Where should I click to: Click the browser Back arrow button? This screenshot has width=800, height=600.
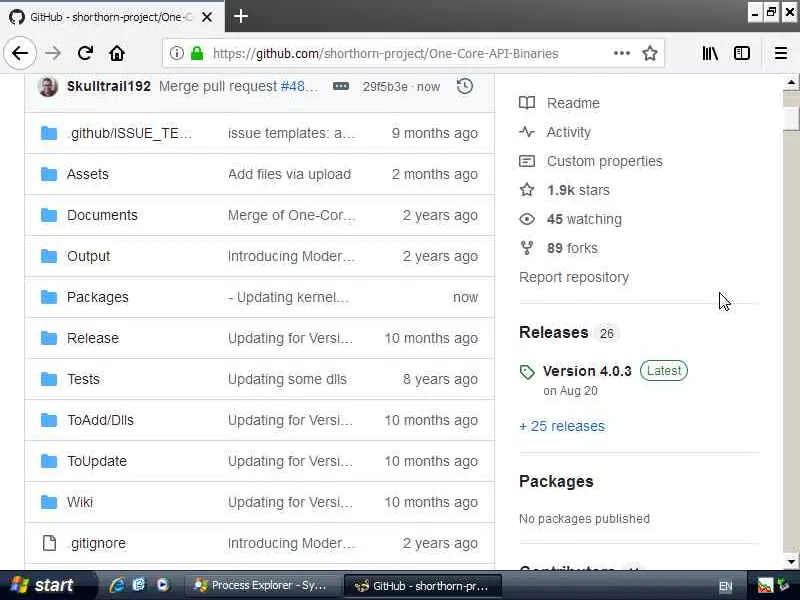coord(20,53)
